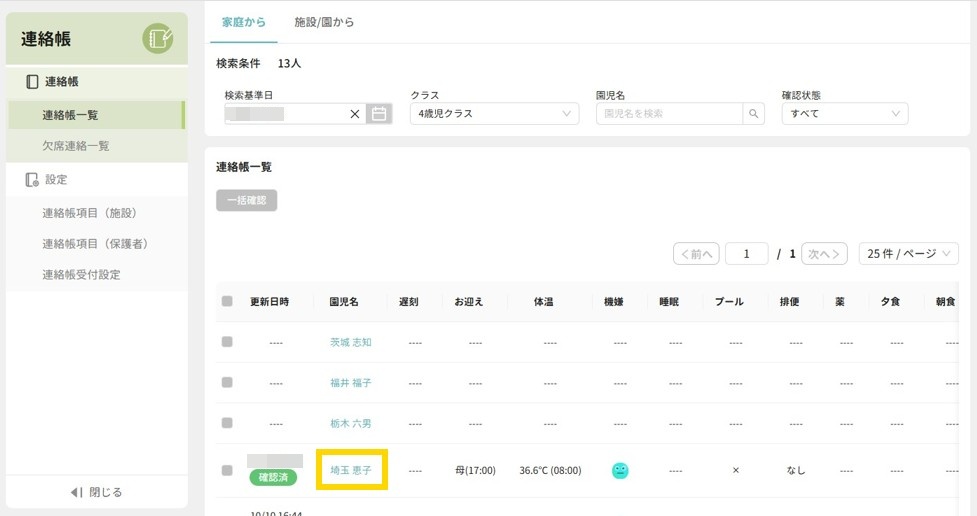Clear the search date with X icon
The width and height of the screenshot is (977, 516).
[354, 114]
